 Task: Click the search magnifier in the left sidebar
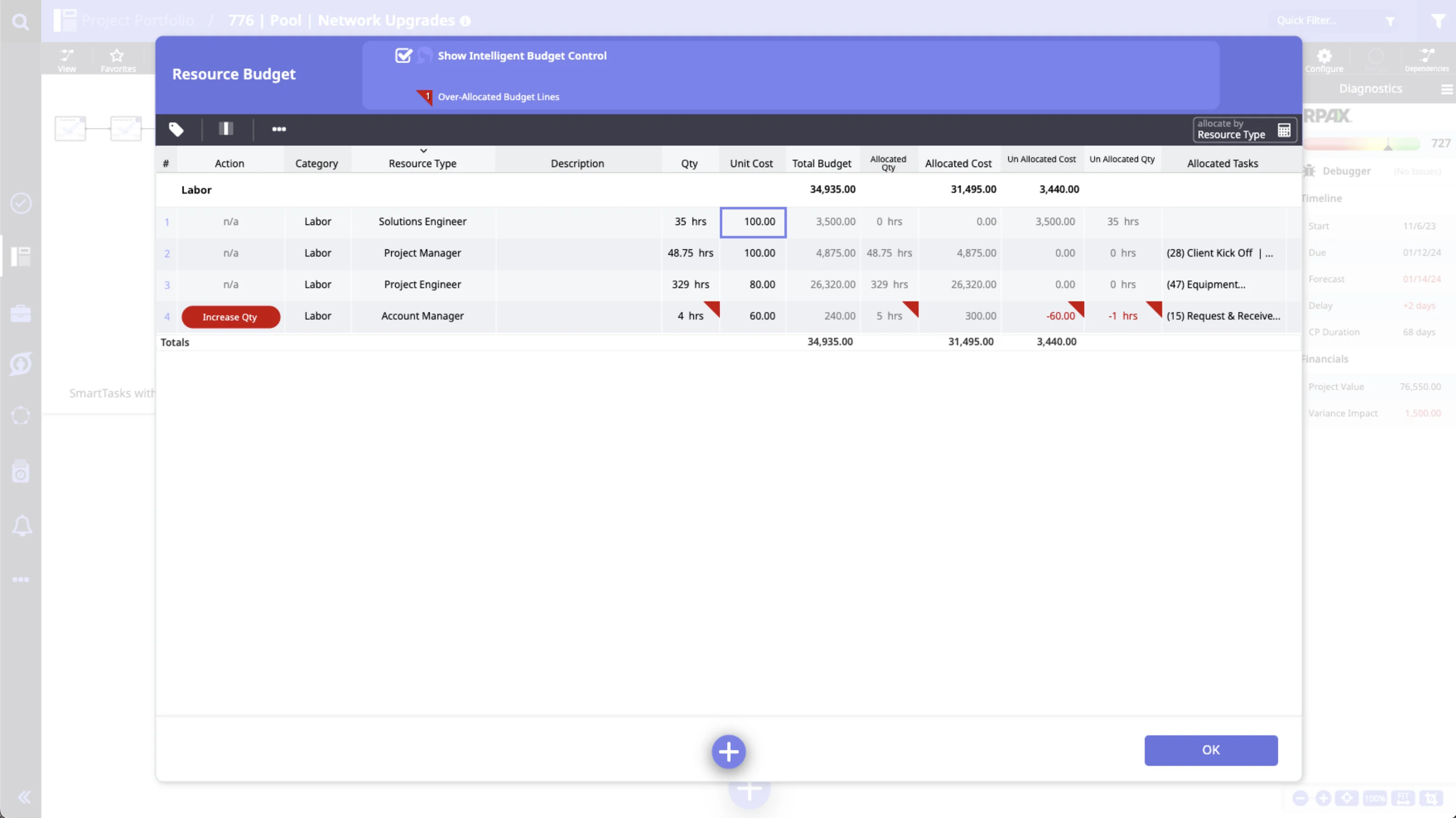[20, 22]
